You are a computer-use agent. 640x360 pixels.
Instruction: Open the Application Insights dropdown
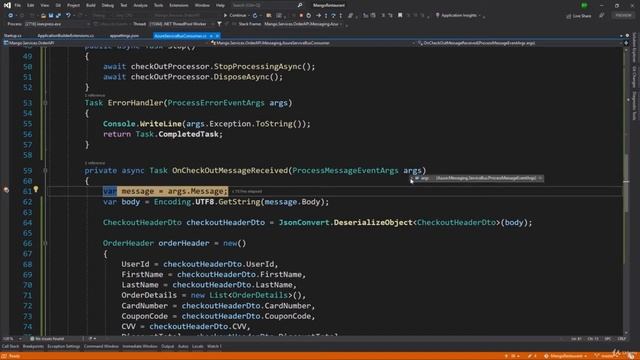click(x=459, y=16)
